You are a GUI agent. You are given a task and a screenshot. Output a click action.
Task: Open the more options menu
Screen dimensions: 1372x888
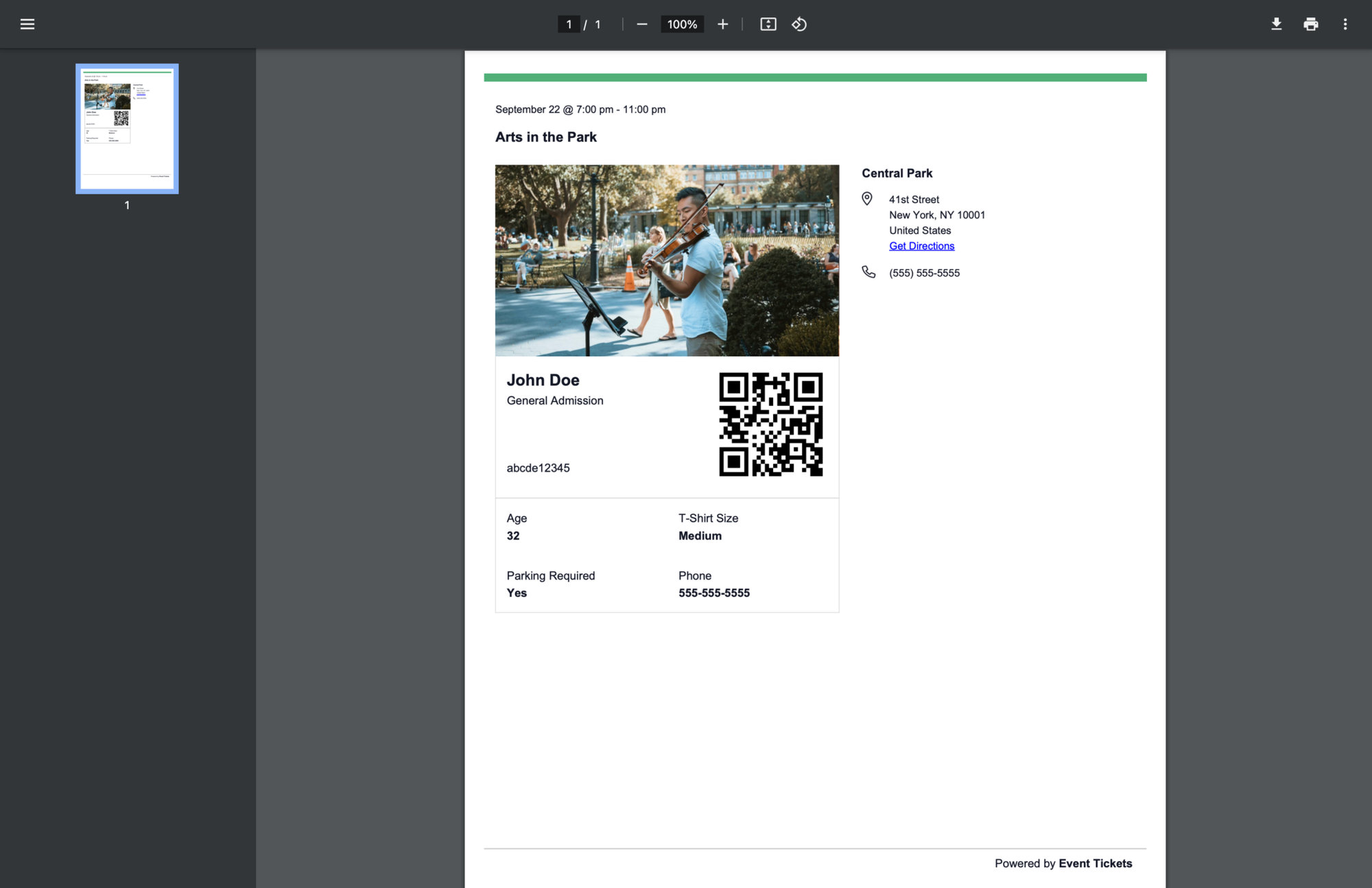pyautogui.click(x=1345, y=24)
